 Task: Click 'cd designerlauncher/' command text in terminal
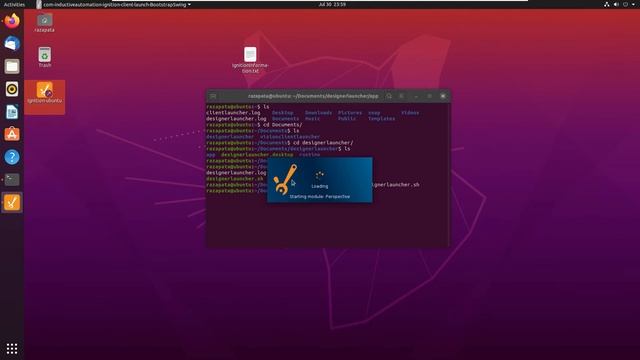(x=323, y=143)
